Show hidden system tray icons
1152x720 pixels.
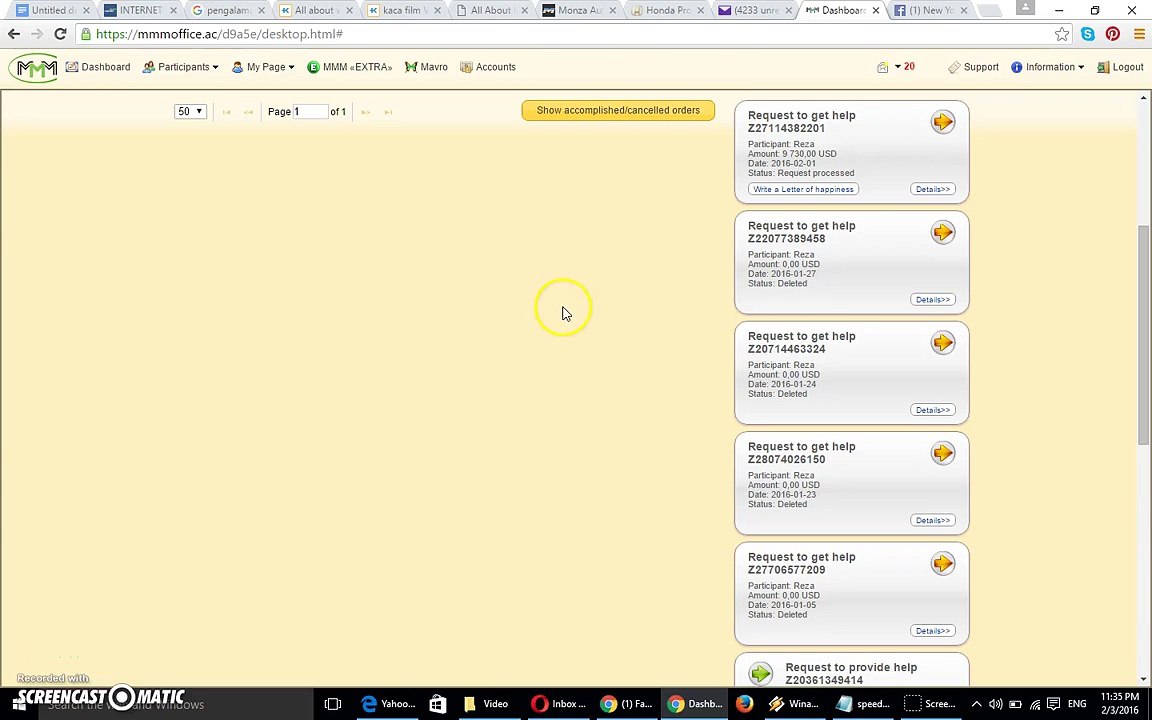click(x=976, y=704)
